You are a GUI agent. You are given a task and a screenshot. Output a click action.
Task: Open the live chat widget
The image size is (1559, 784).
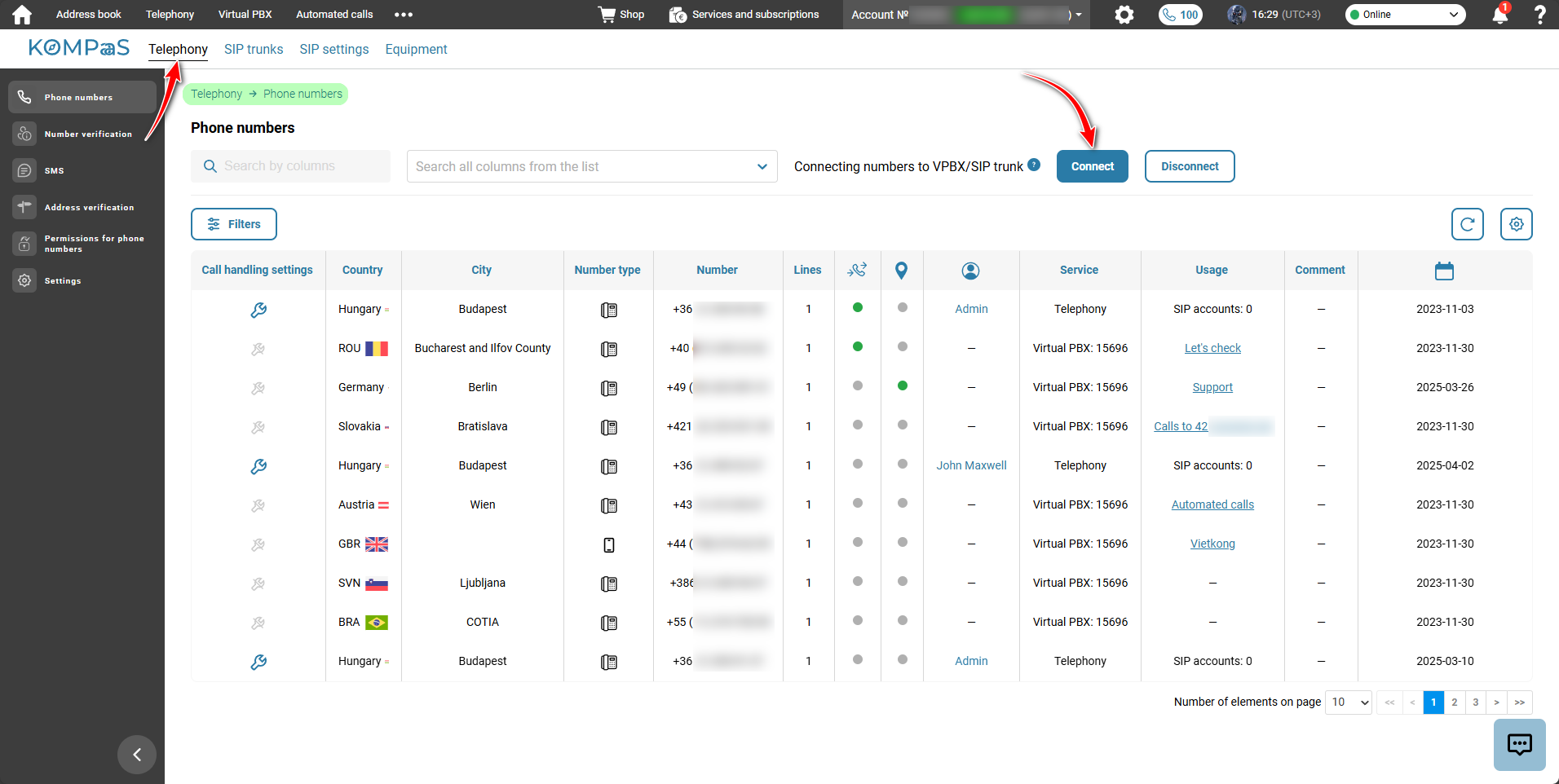click(x=1519, y=745)
